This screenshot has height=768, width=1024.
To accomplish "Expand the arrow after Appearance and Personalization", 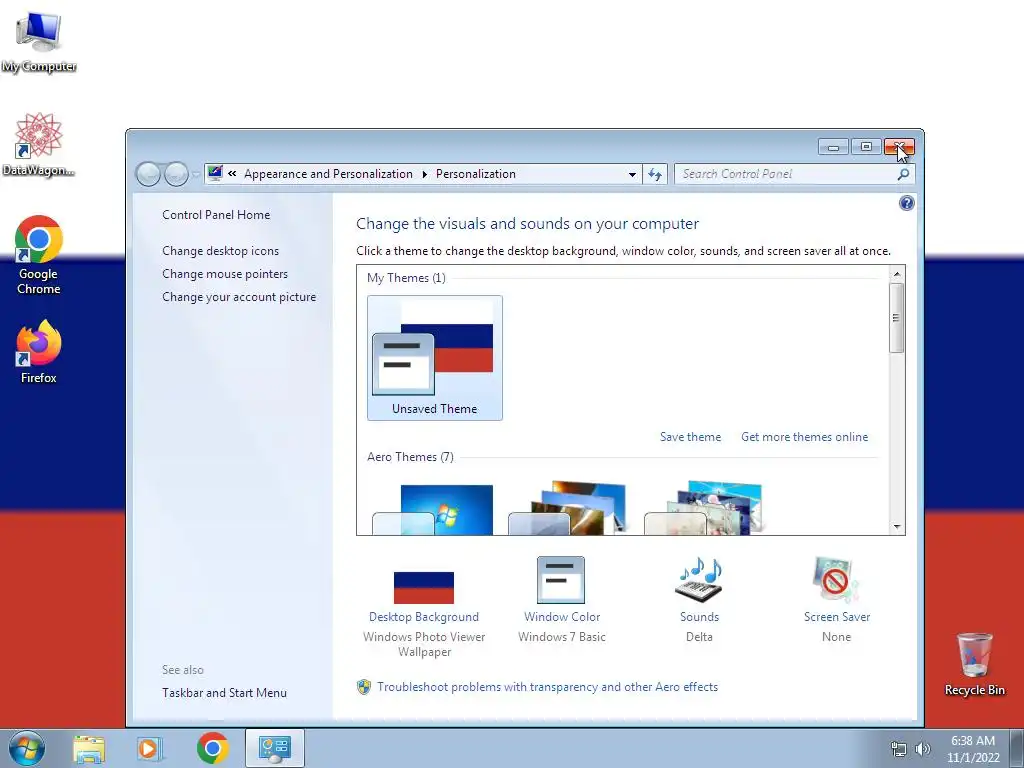I will [x=424, y=174].
